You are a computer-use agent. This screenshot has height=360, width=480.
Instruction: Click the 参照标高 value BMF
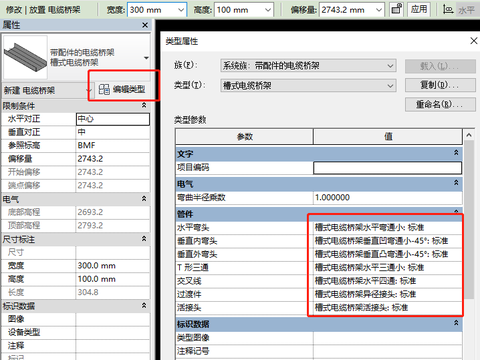click(x=113, y=146)
